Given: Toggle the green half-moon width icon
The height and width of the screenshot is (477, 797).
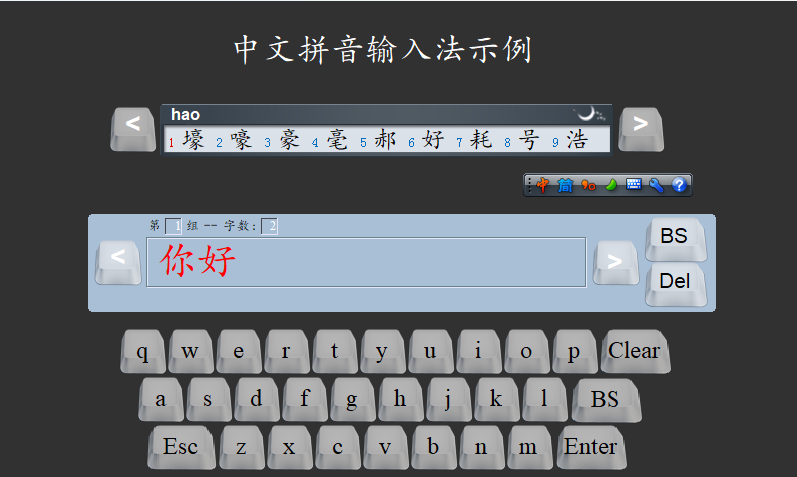Looking at the screenshot, I should 611,185.
